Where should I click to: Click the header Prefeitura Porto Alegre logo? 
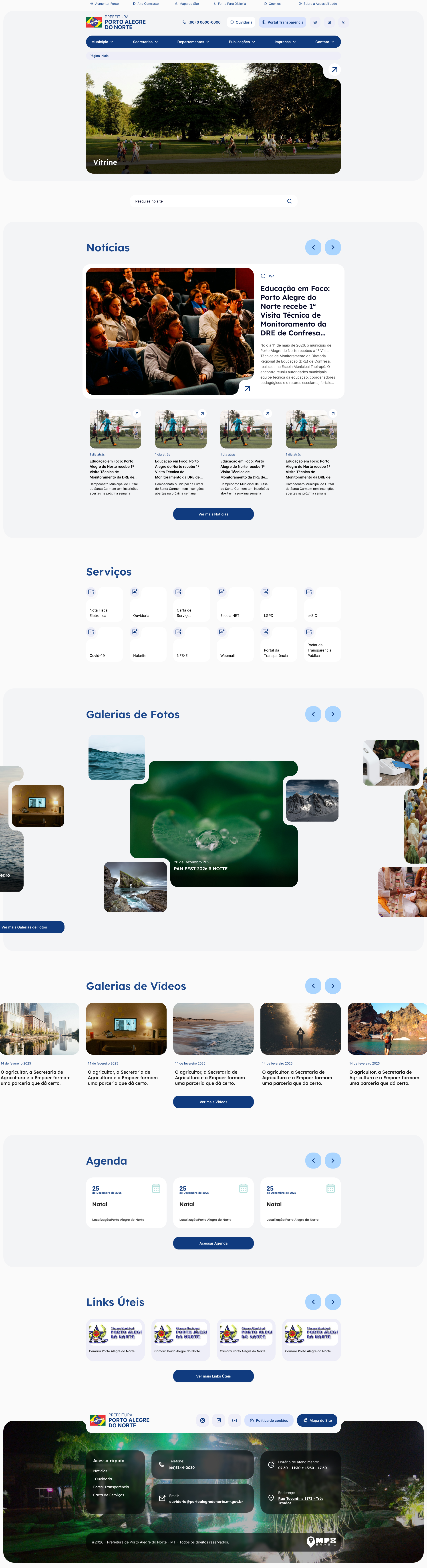(x=116, y=22)
